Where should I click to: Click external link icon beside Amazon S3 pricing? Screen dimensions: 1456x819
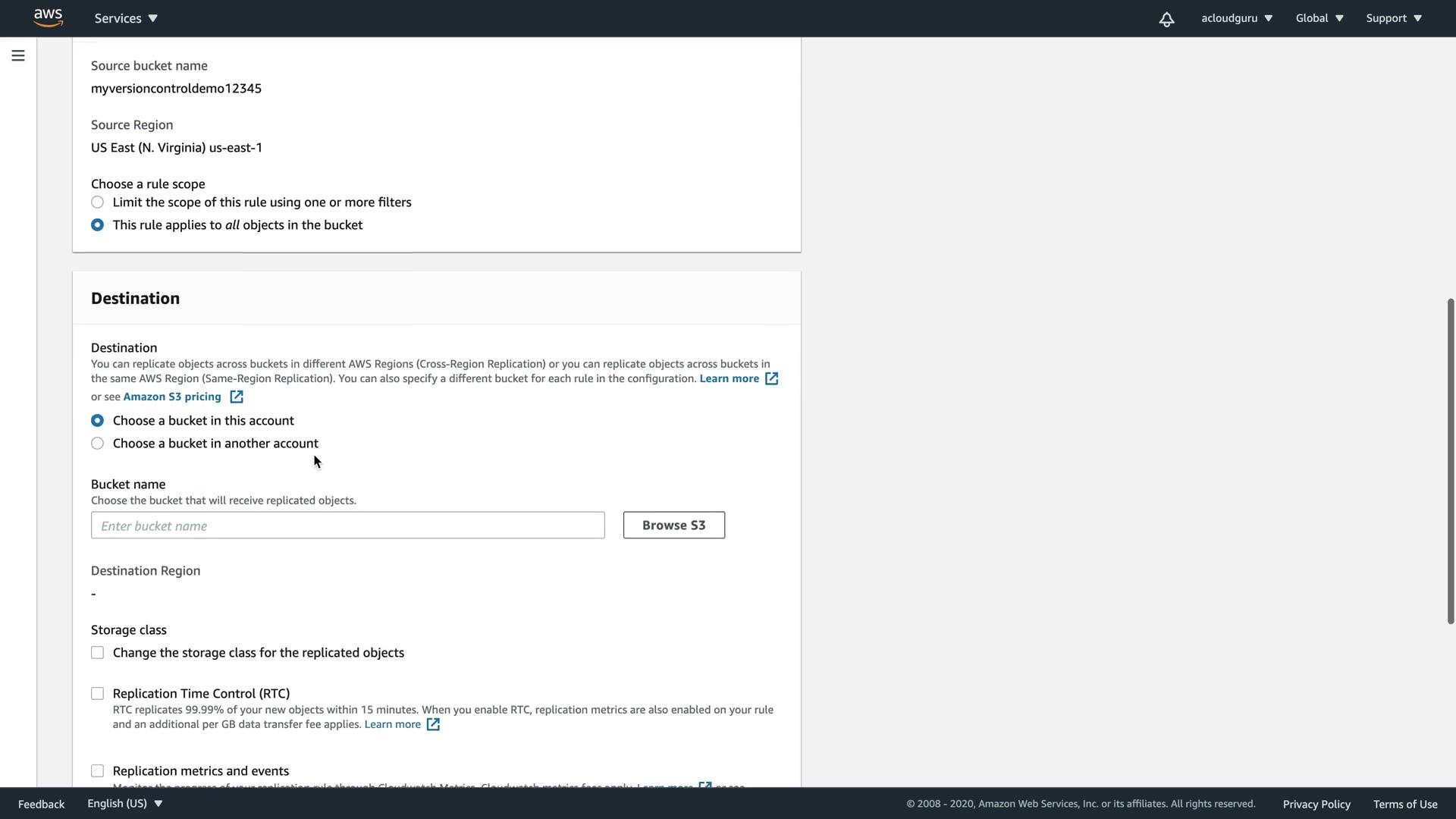[x=237, y=397]
